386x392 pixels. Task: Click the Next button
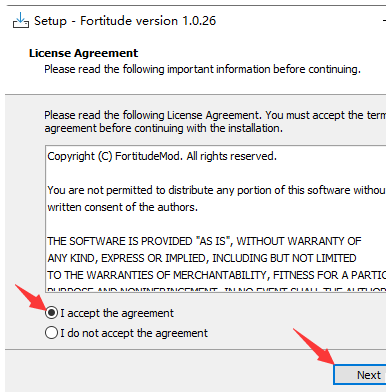pos(360,375)
